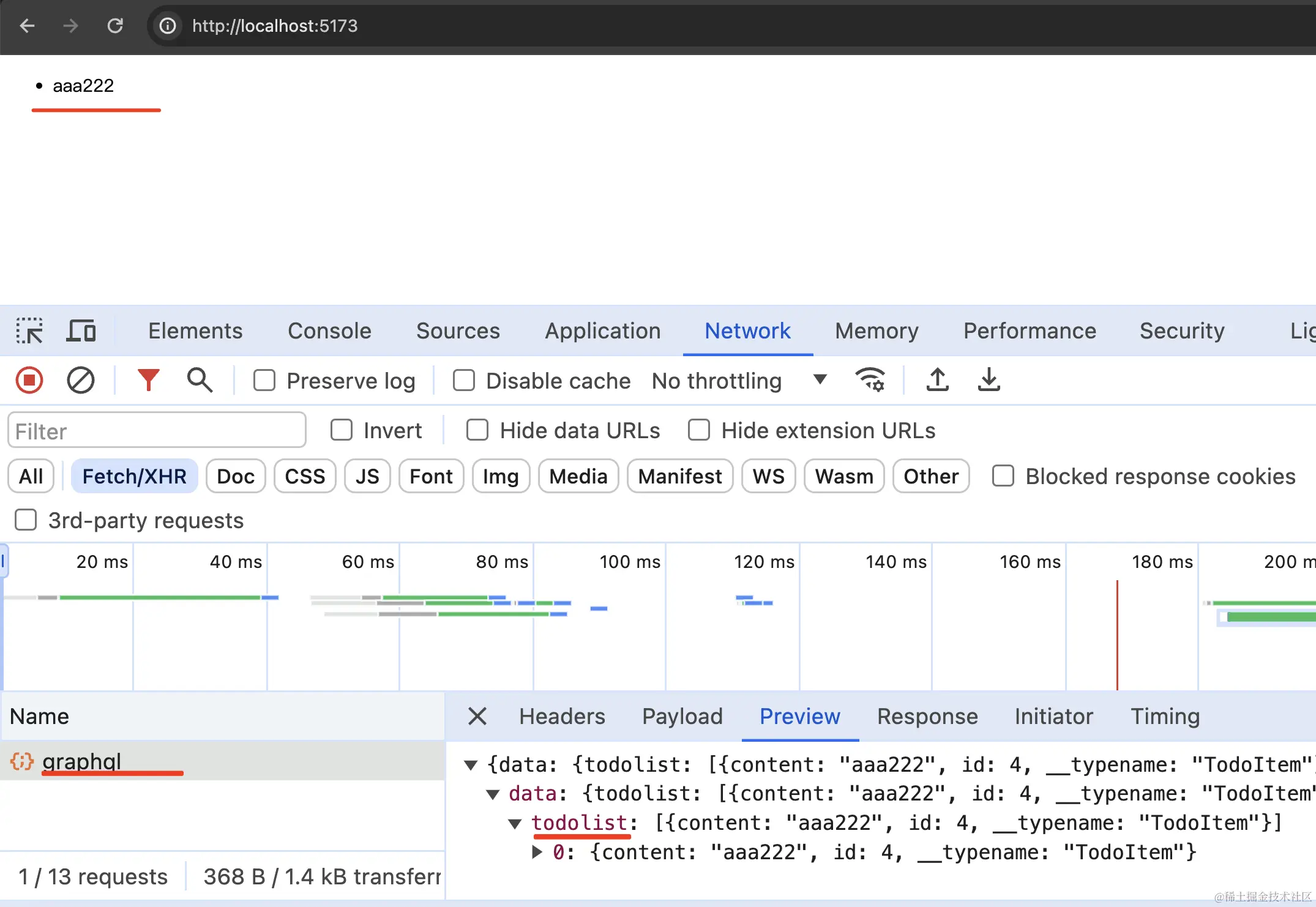Select the WS request type filter

point(768,476)
